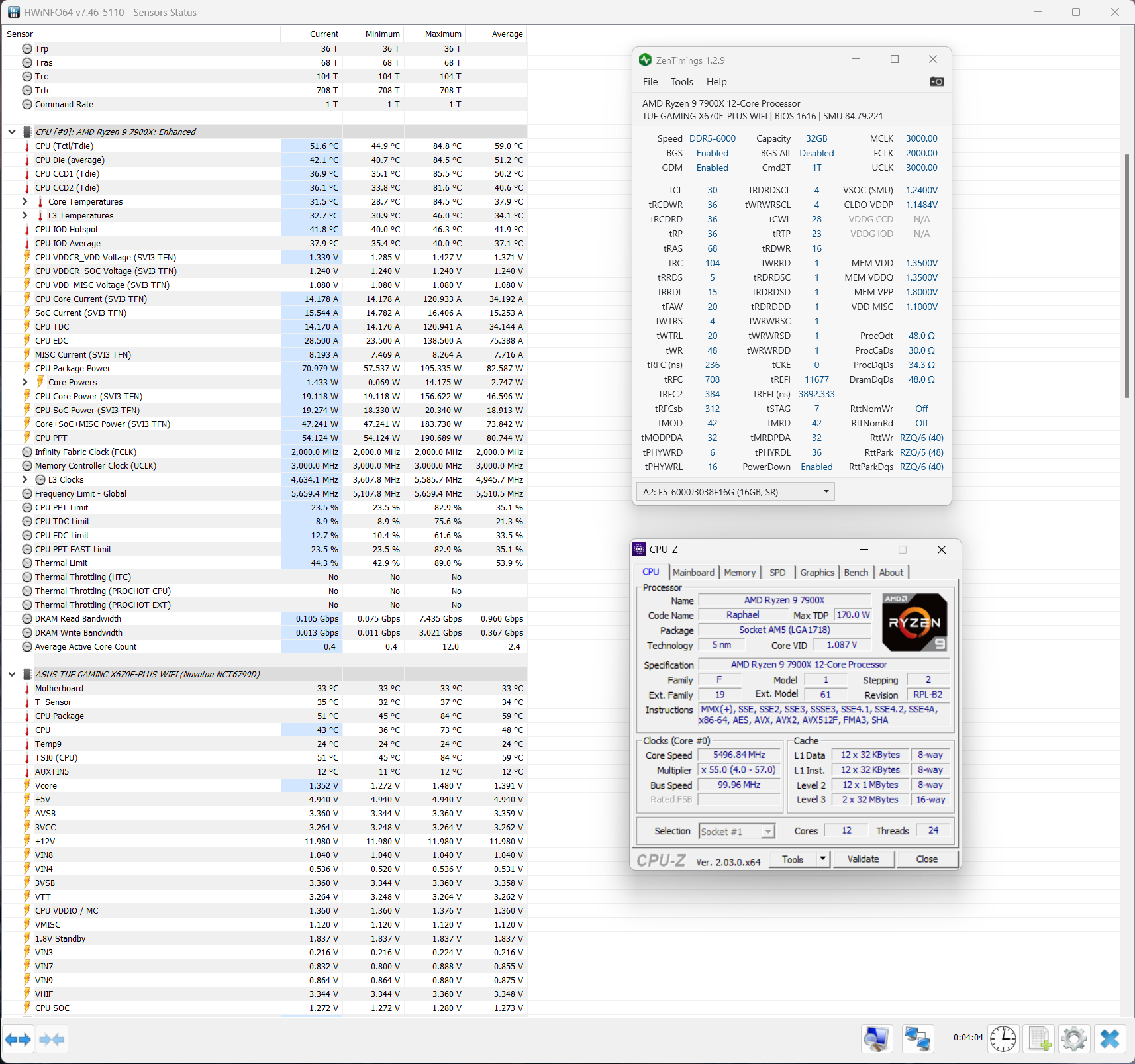Click the ZenTimings green app icon
The image size is (1135, 1064).
click(645, 60)
